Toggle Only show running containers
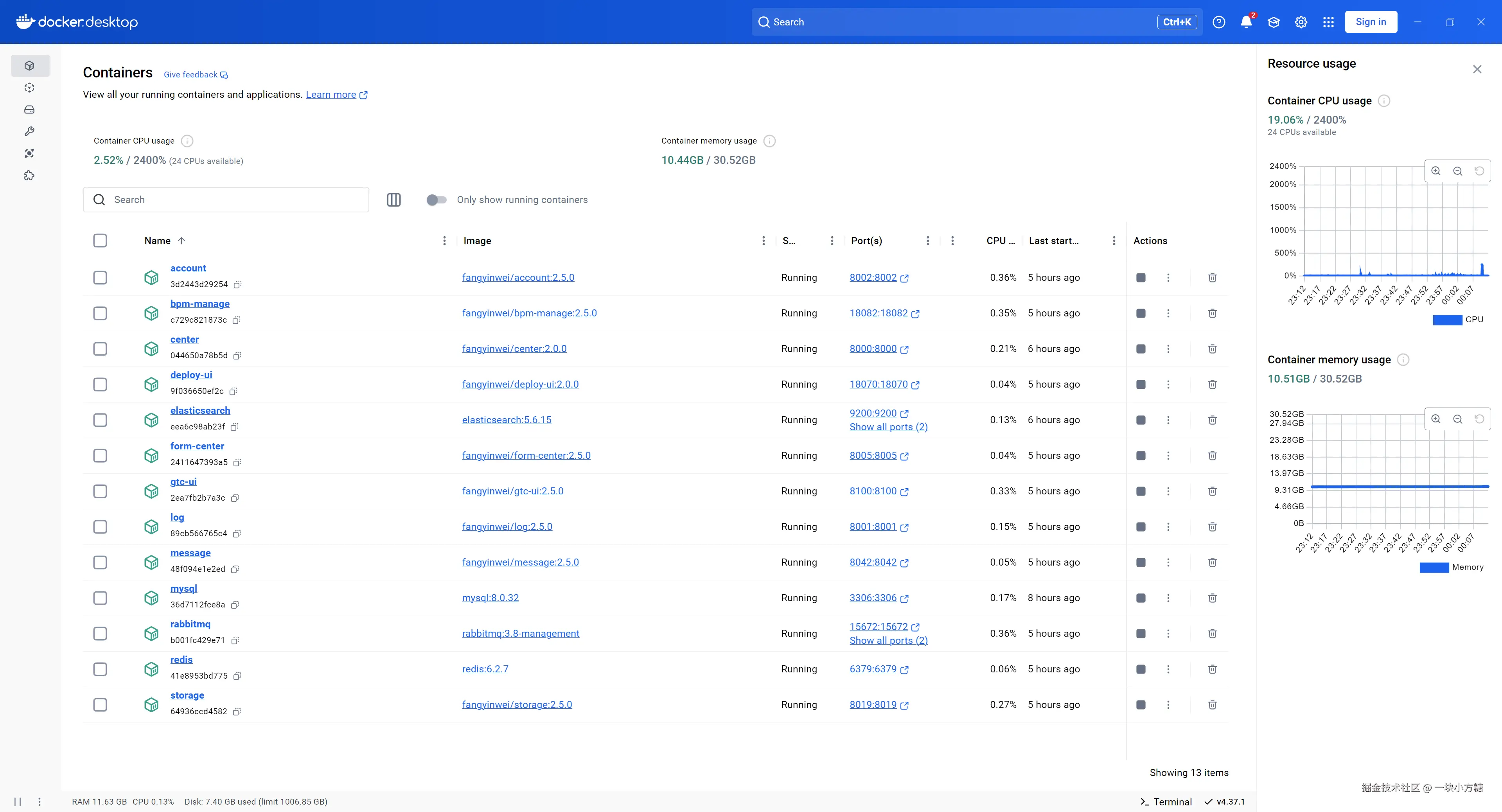The image size is (1502, 812). click(436, 200)
